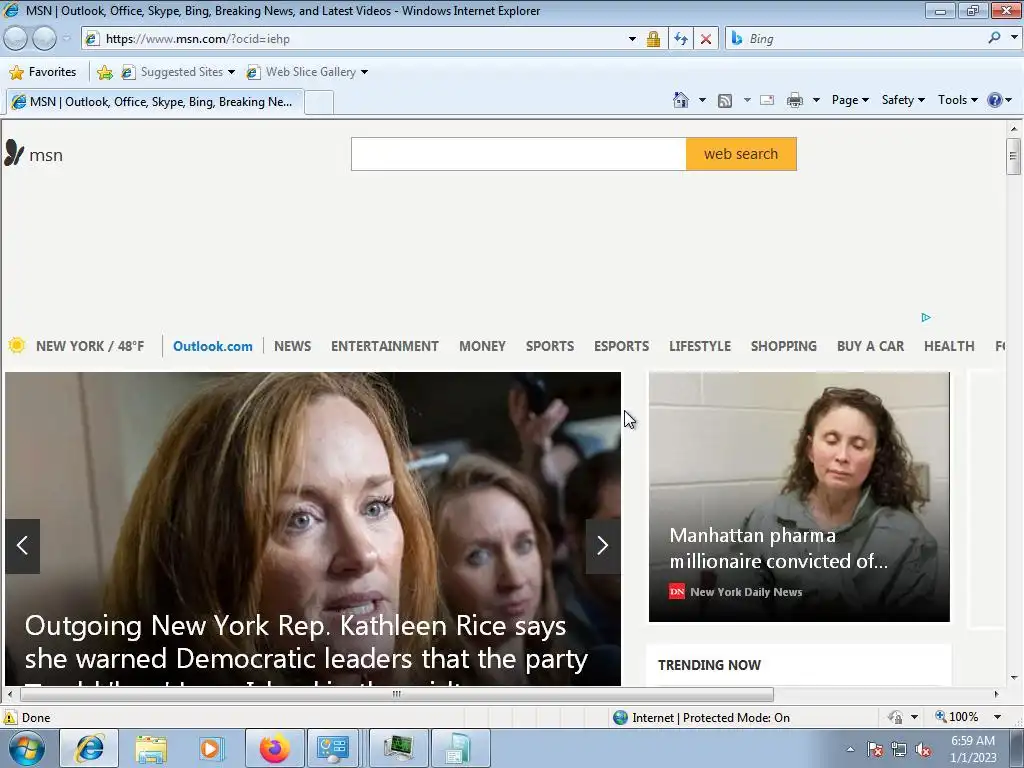Open Windows Start button
Screen dimensions: 1024x768
[27, 748]
